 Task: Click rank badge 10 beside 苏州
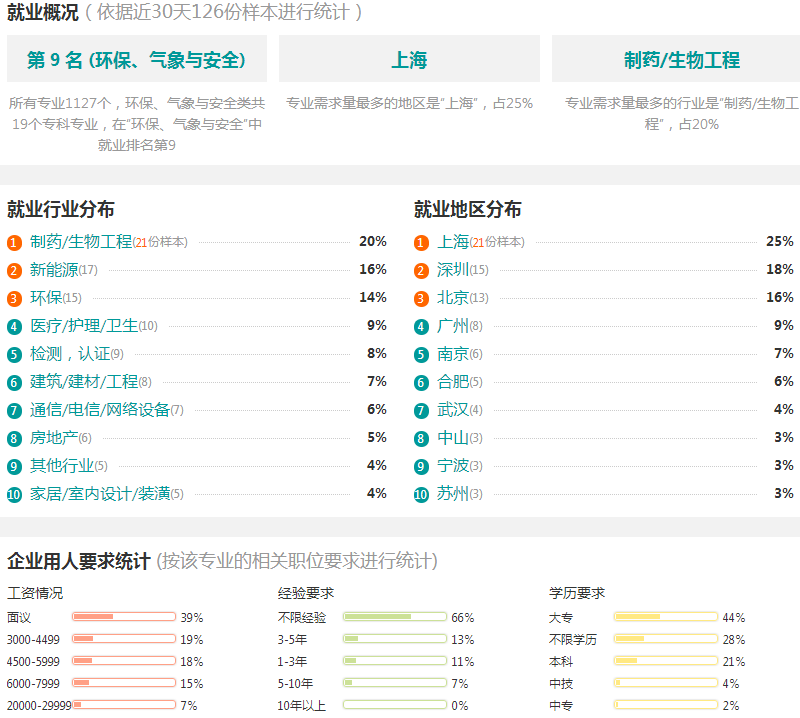point(421,495)
